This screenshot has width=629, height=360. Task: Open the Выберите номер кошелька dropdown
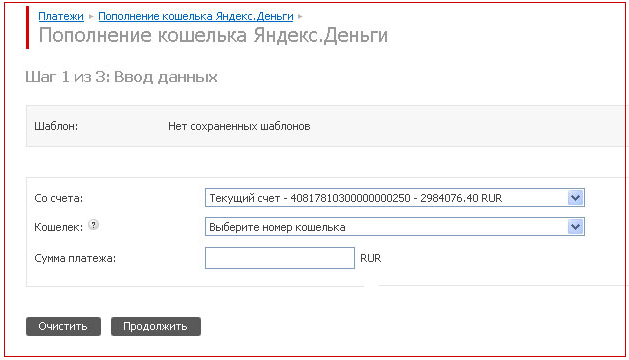click(x=395, y=227)
